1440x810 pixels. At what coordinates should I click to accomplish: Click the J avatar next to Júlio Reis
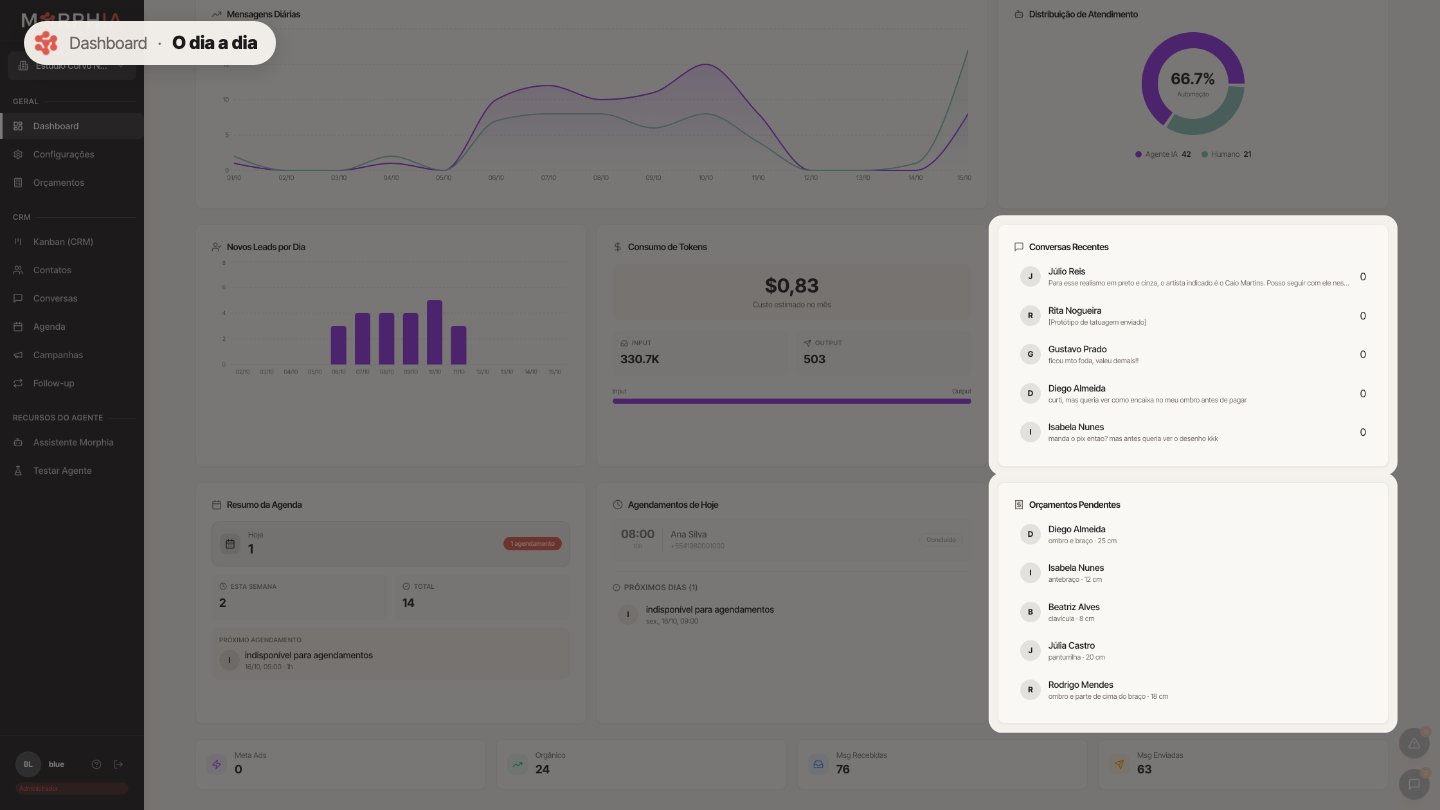tap(1030, 277)
